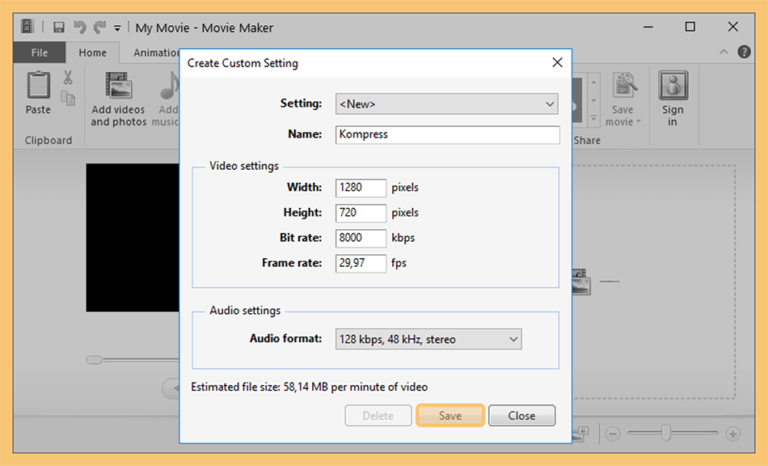The height and width of the screenshot is (466, 768).
Task: Open the File tab in Movie Maker
Action: tap(39, 52)
